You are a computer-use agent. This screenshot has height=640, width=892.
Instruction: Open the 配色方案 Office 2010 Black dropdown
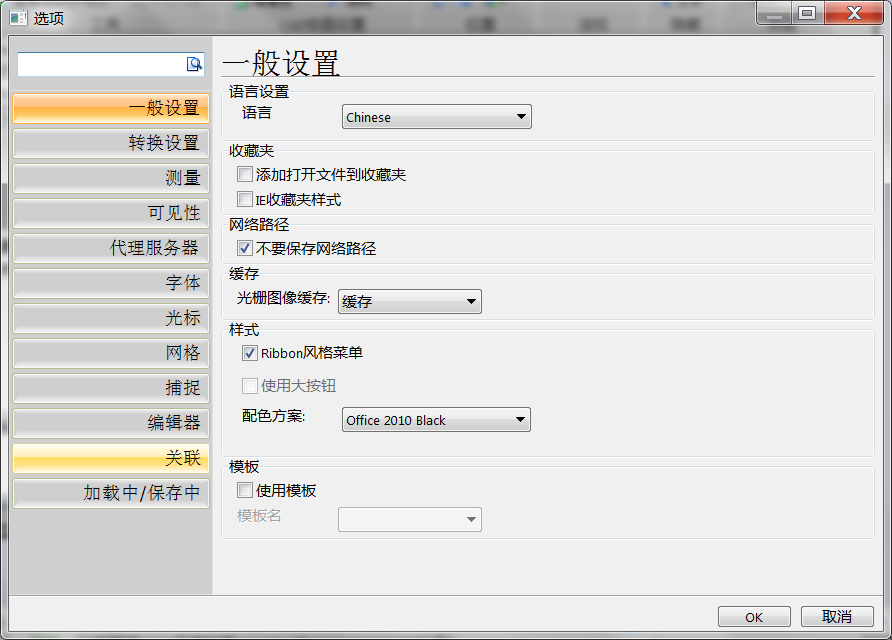(436, 420)
